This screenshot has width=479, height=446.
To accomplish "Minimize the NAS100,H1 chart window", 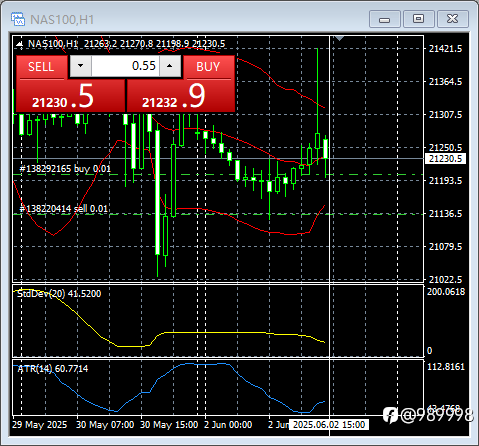I will coord(385,19).
